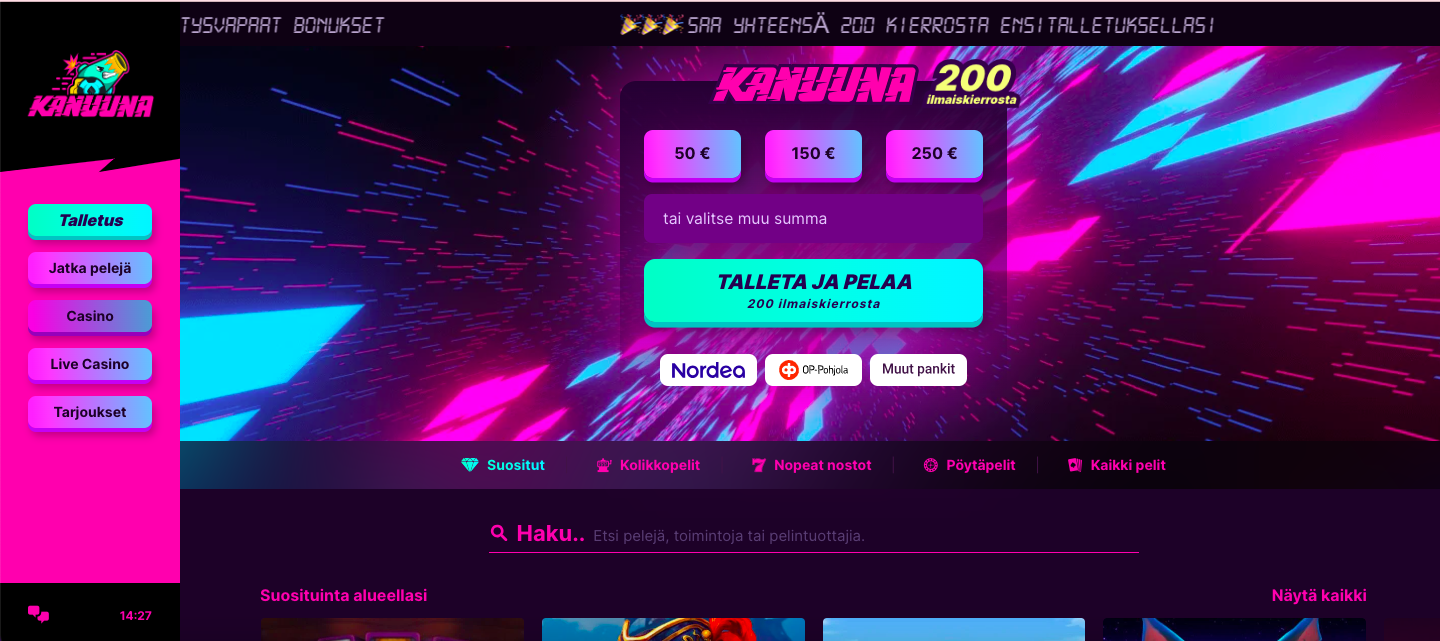Viewport: 1440px width, 641px height.
Task: Click the custom amount field 'tai valitse muu summa'
Action: click(813, 219)
